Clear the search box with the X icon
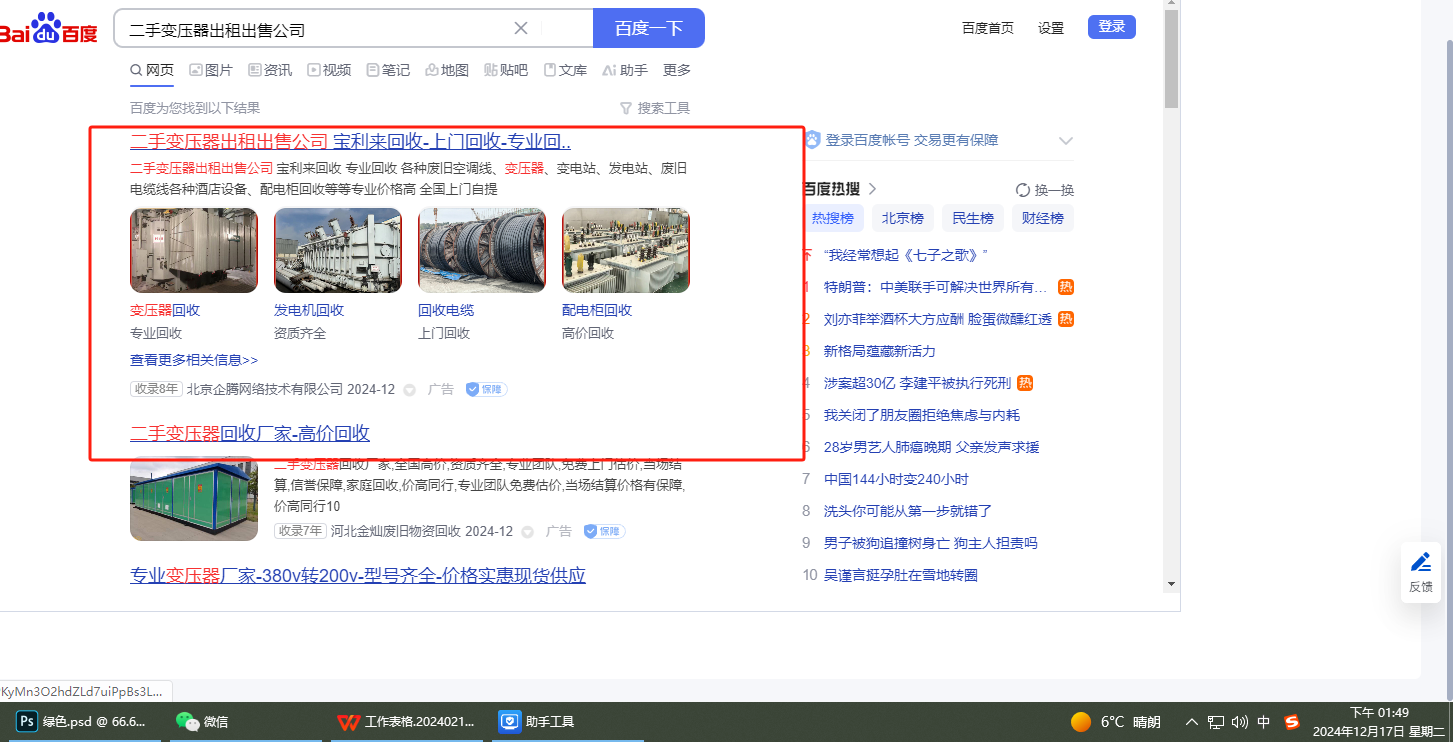This screenshot has height=742, width=1453. [521, 28]
